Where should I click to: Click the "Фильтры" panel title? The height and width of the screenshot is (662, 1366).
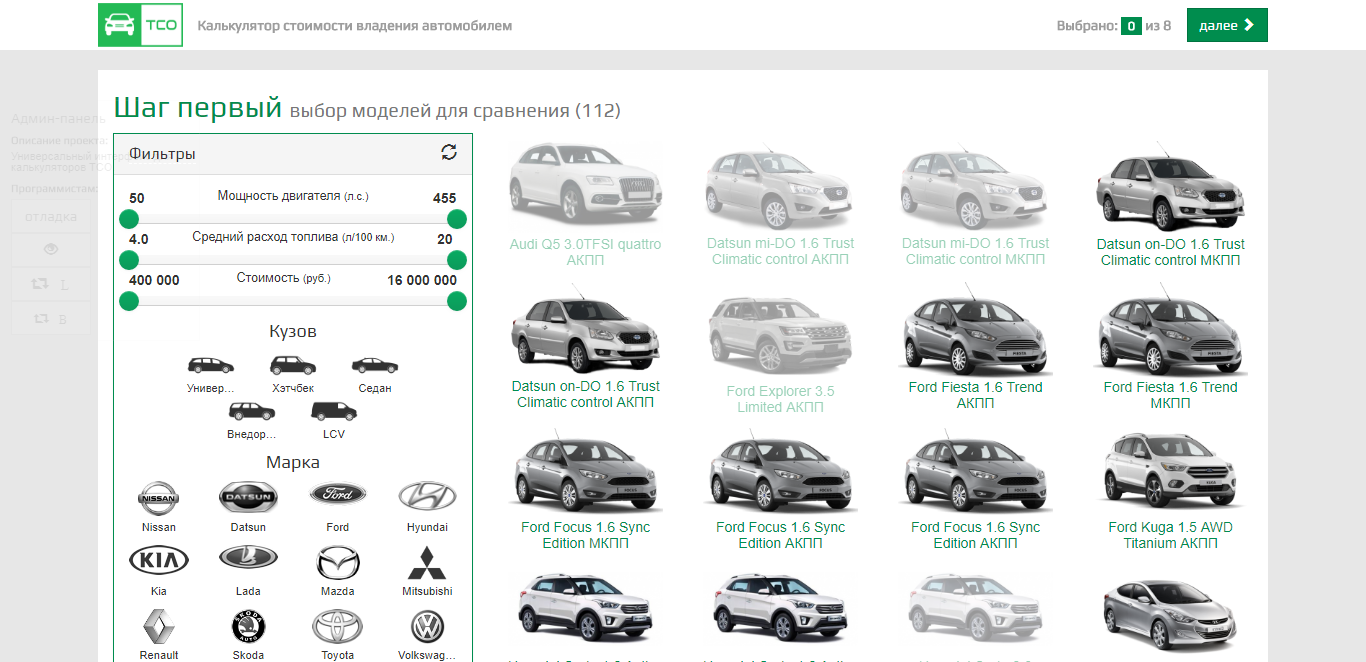(162, 154)
